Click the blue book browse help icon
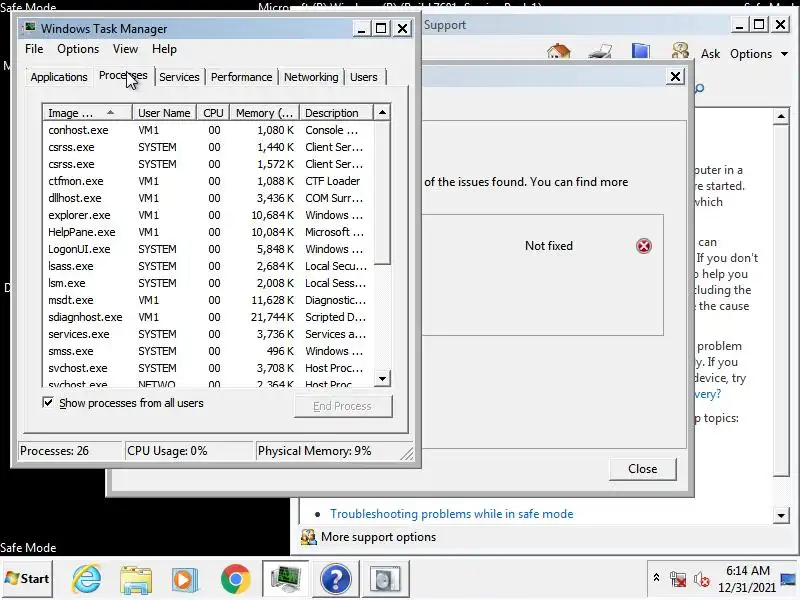The image size is (800, 600). pyautogui.click(x=641, y=52)
